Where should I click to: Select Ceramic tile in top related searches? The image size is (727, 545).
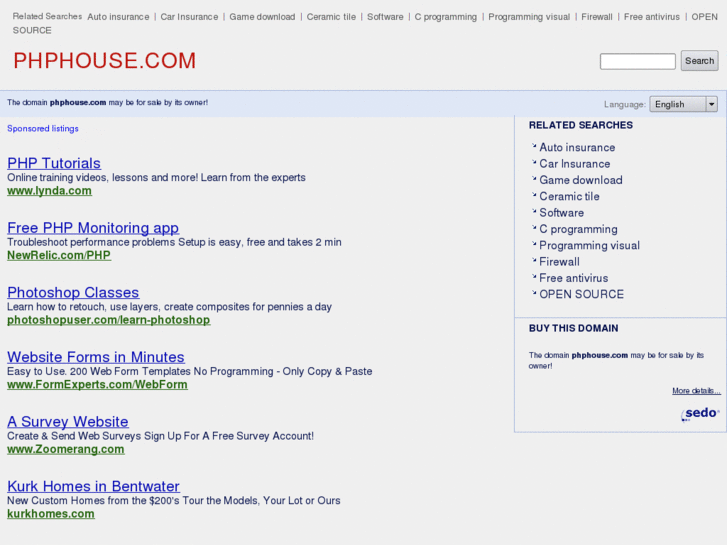click(331, 17)
